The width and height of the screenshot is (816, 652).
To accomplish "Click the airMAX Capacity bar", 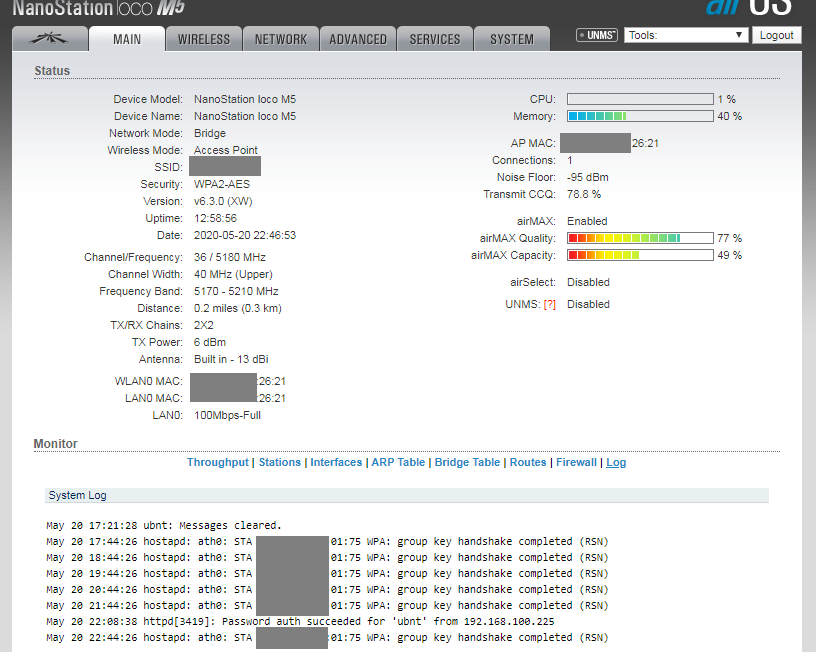I will [x=640, y=255].
